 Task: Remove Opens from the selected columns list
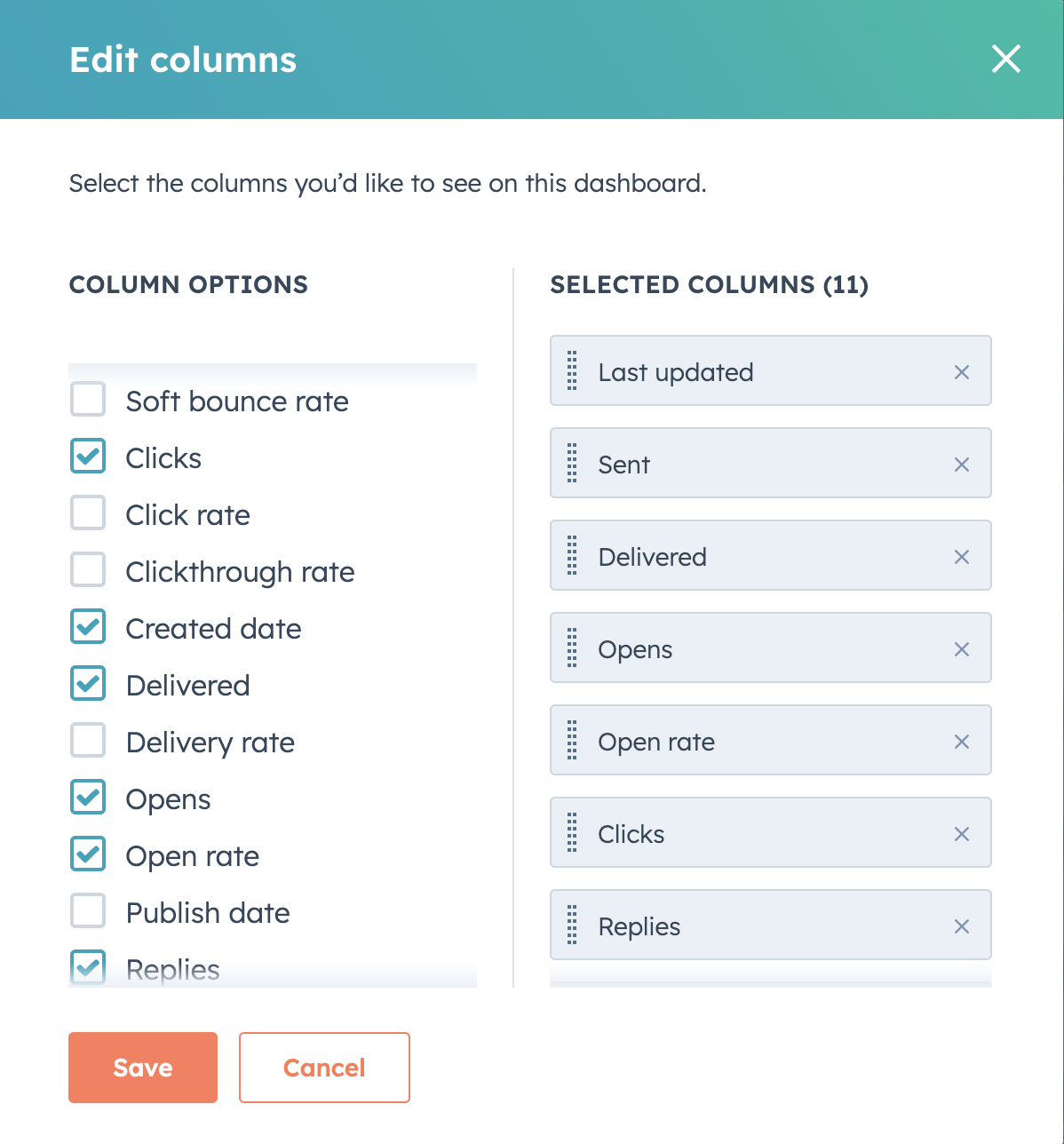tap(961, 649)
